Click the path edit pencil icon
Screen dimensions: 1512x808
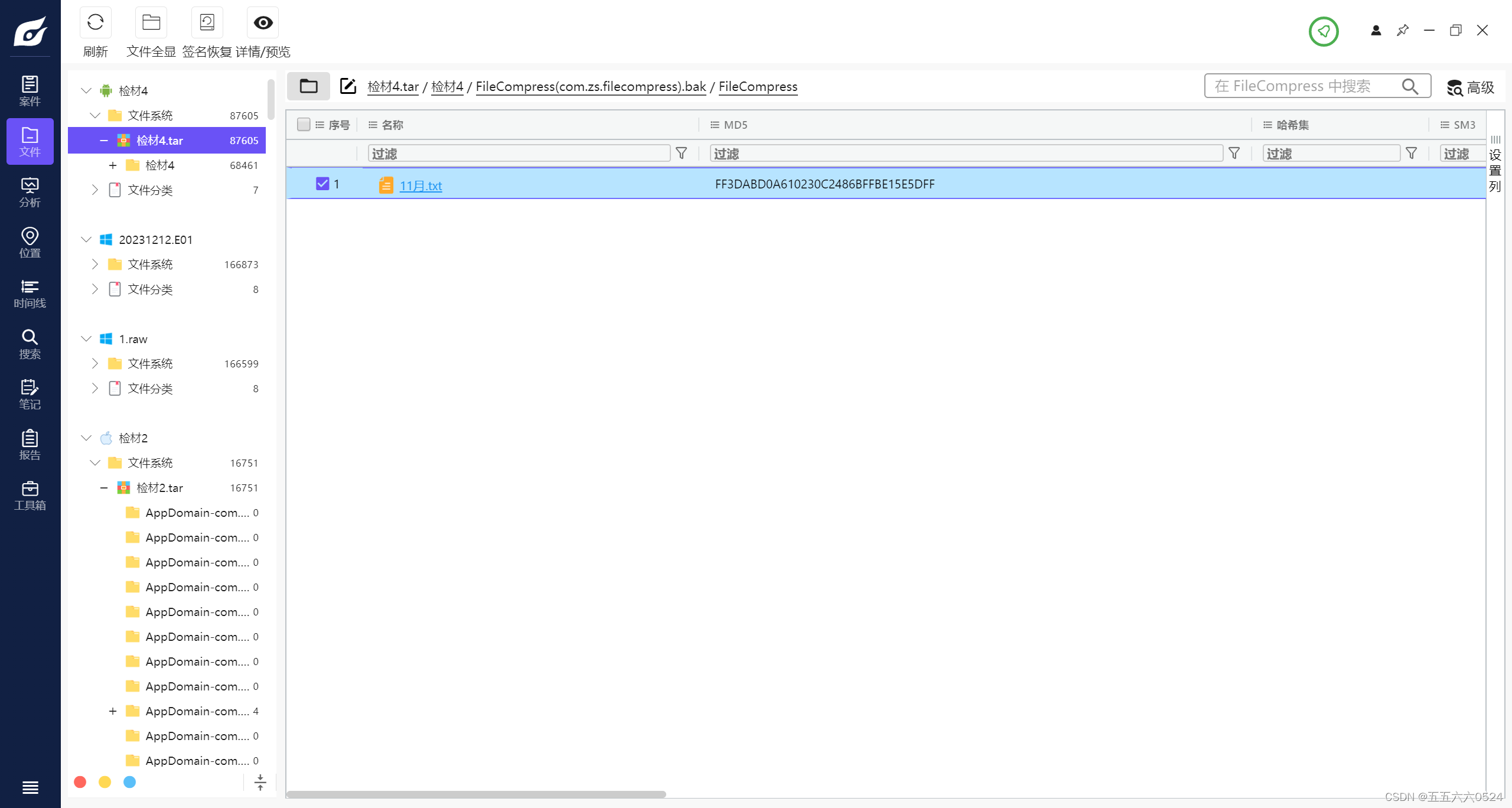[348, 86]
